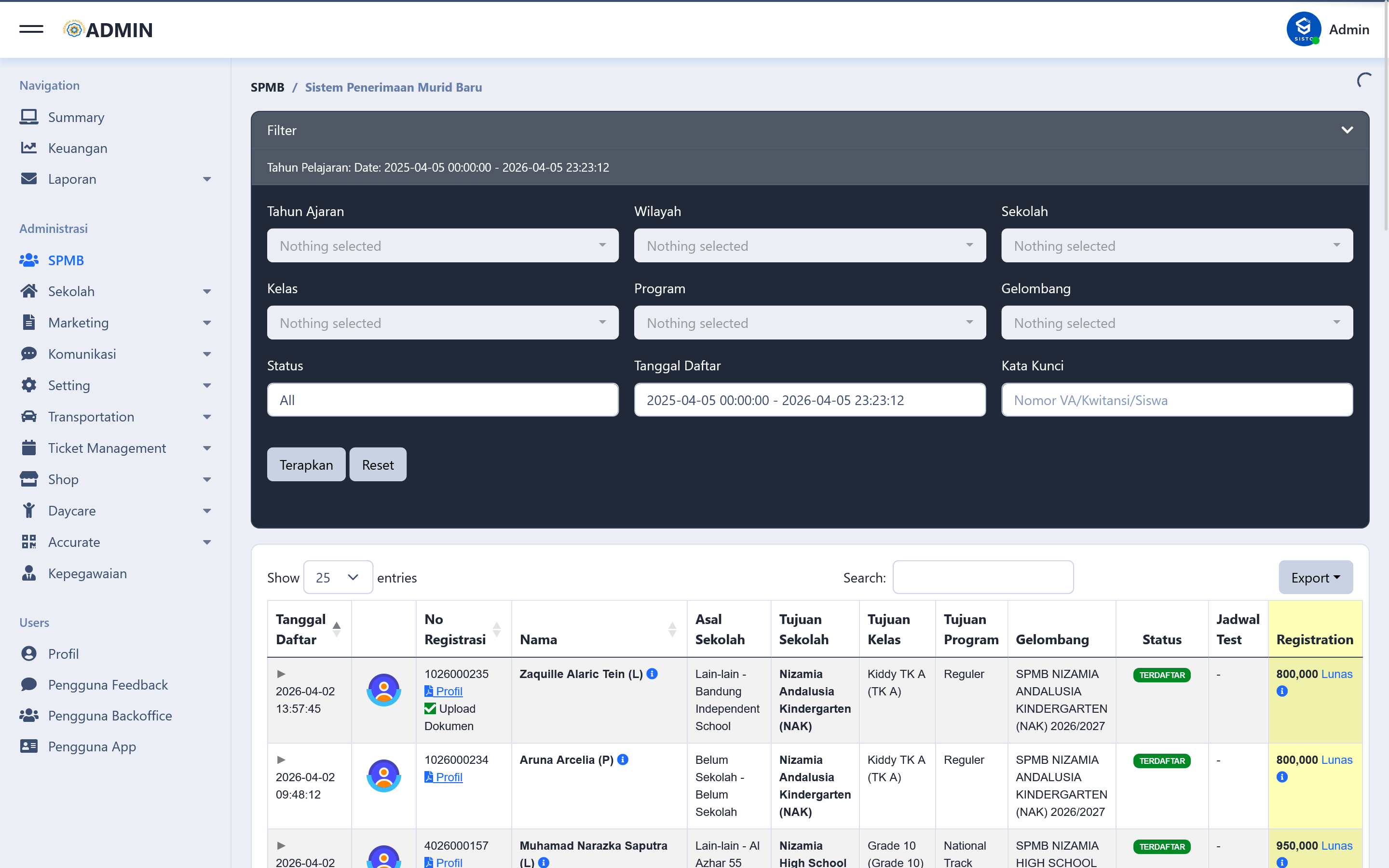The image size is (1389, 868).
Task: Expand row details for 2026-04-02 09:48:12
Action: [281, 759]
